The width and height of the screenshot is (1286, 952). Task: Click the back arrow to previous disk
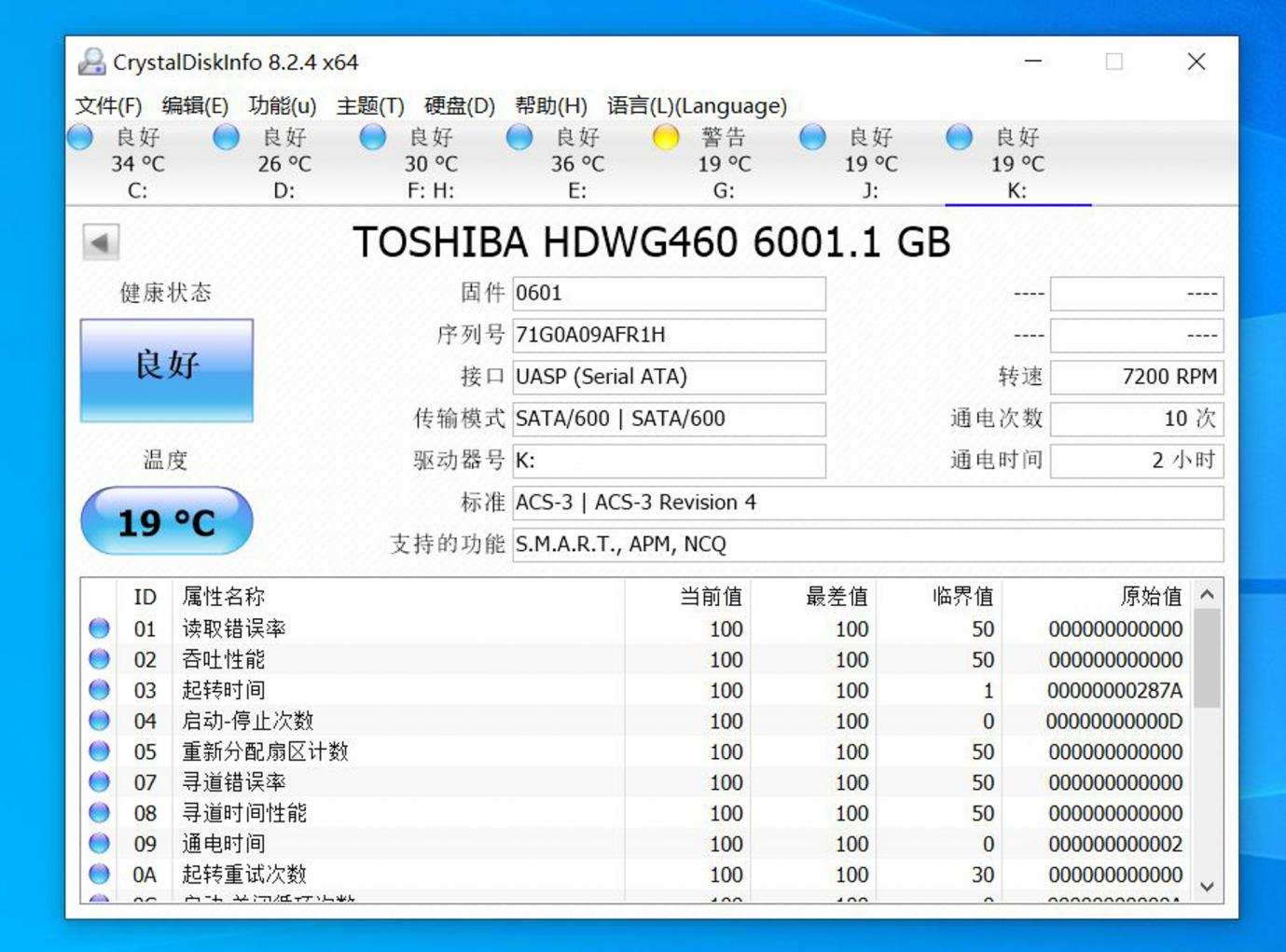(x=101, y=242)
